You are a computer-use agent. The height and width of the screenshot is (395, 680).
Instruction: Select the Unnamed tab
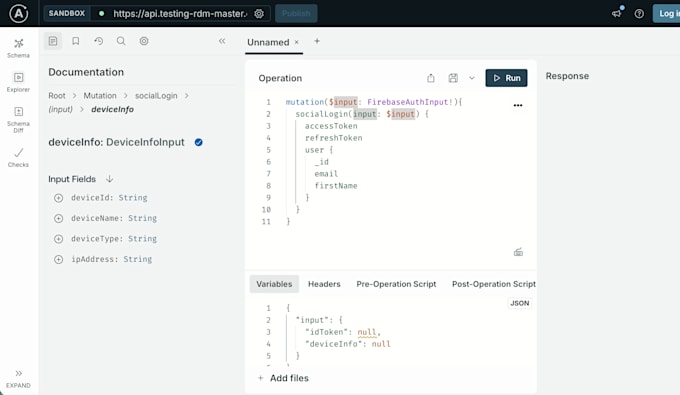pyautogui.click(x=268, y=42)
